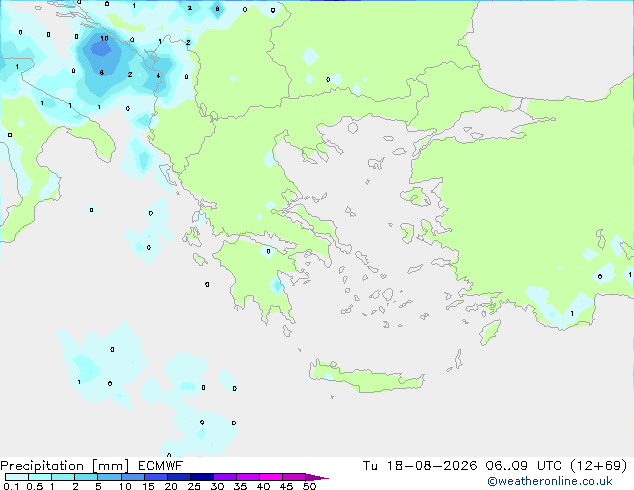Select the 20–25 mm legend swatch

pyautogui.click(x=178, y=477)
